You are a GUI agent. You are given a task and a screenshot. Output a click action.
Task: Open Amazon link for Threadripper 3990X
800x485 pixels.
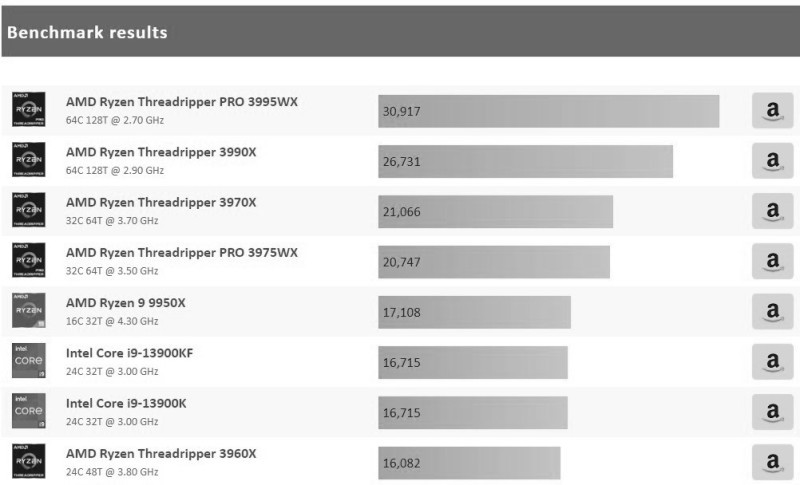point(772,161)
